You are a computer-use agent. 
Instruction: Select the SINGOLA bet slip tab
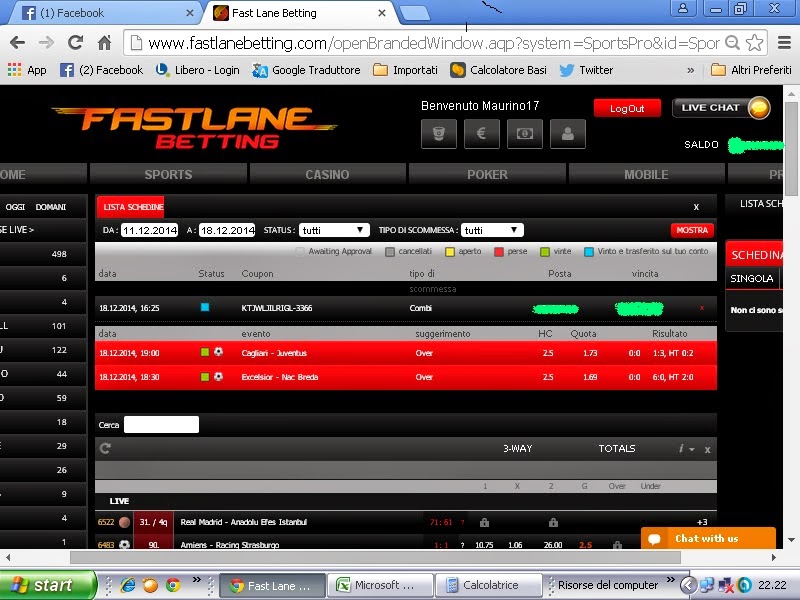pos(752,279)
